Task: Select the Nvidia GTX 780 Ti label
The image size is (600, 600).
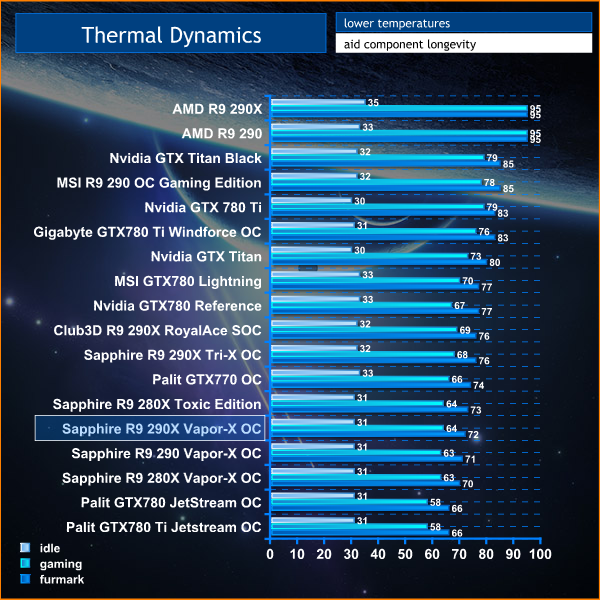Action: point(203,207)
